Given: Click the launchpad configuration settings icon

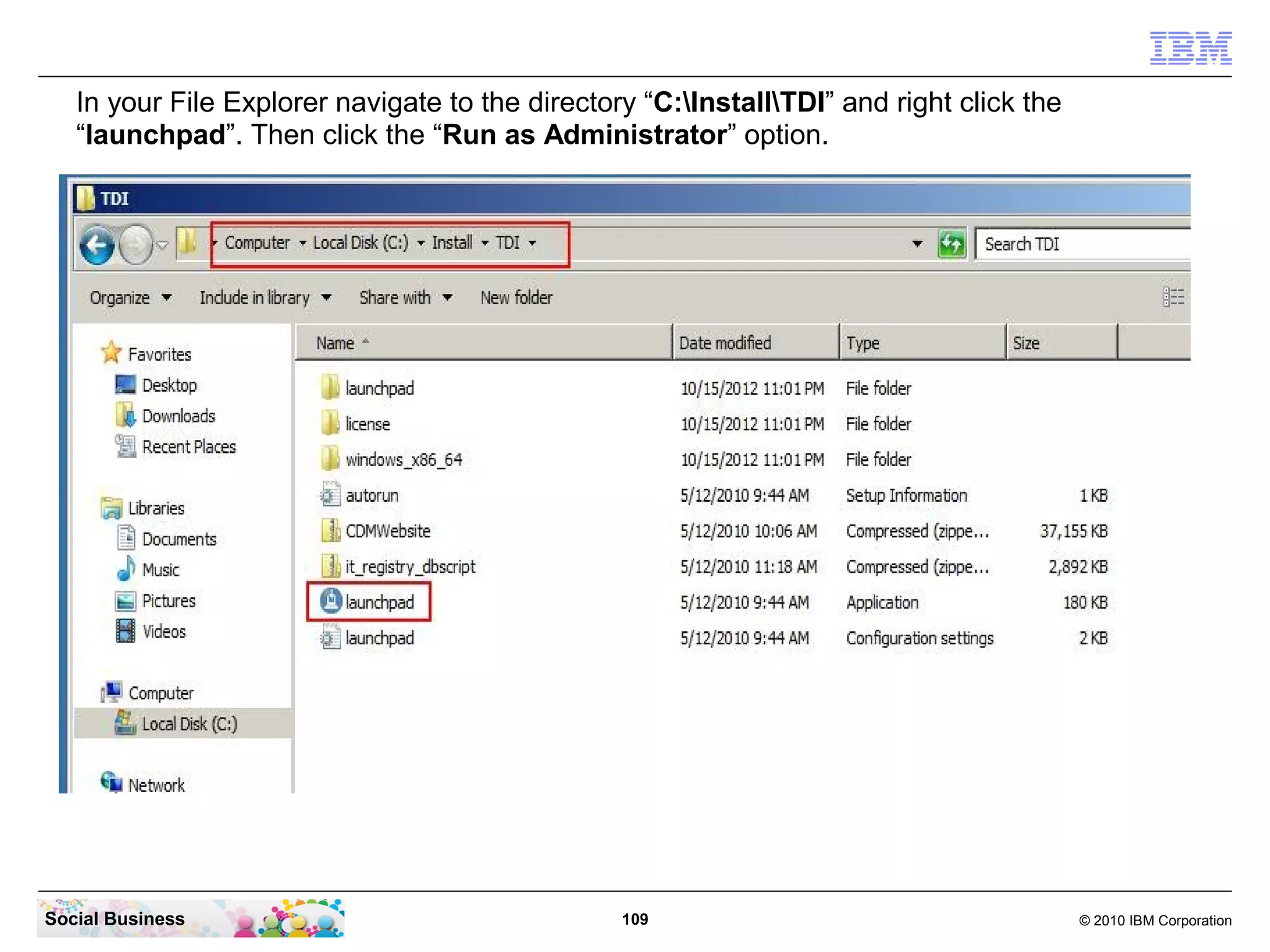Looking at the screenshot, I should point(331,637).
